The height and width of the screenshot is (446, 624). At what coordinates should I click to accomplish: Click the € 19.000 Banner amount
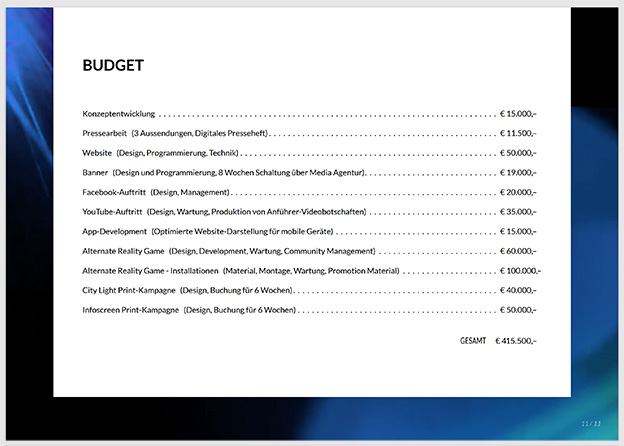point(518,173)
